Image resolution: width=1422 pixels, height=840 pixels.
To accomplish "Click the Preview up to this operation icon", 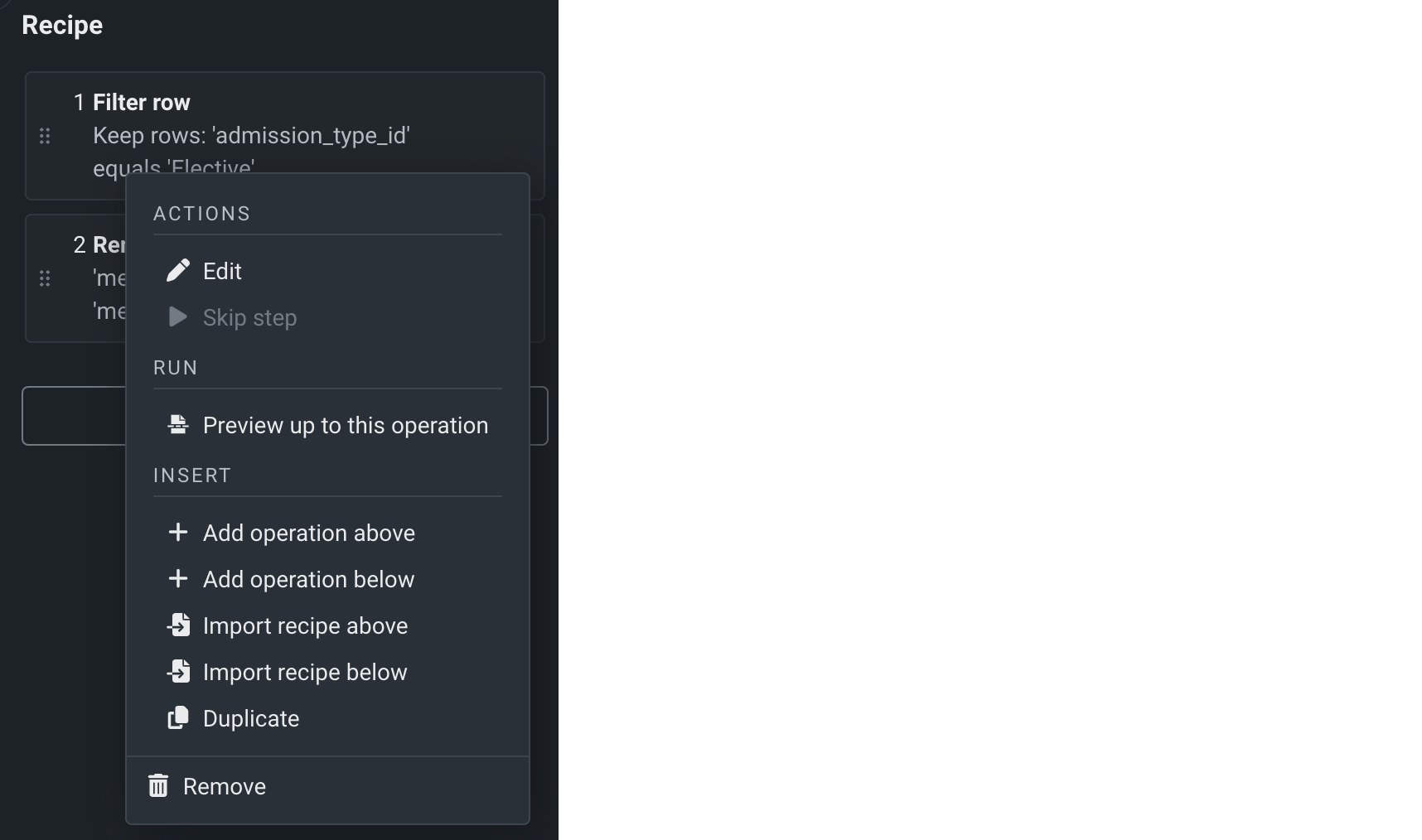I will pos(178,425).
